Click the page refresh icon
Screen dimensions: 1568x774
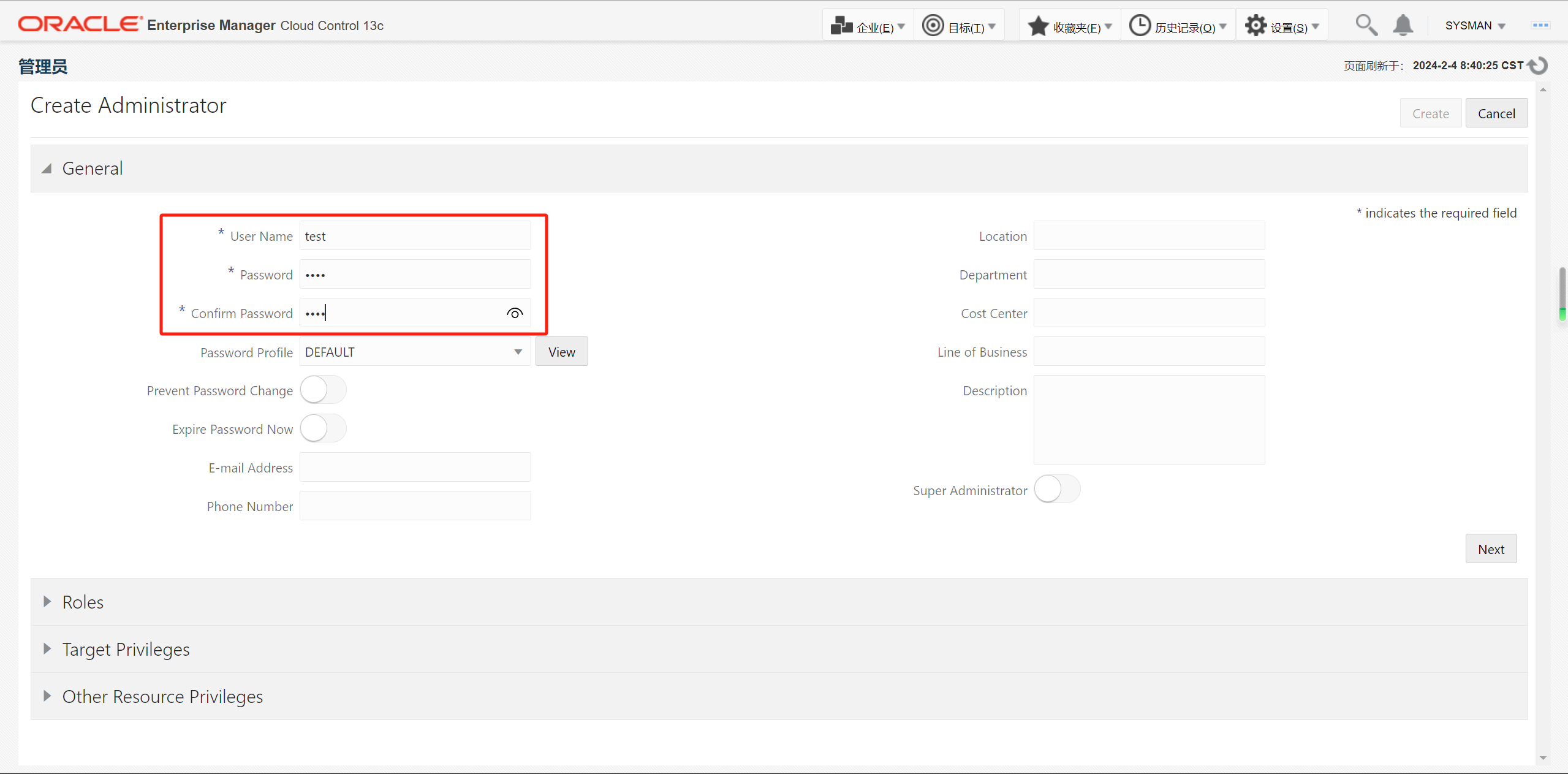tap(1538, 66)
